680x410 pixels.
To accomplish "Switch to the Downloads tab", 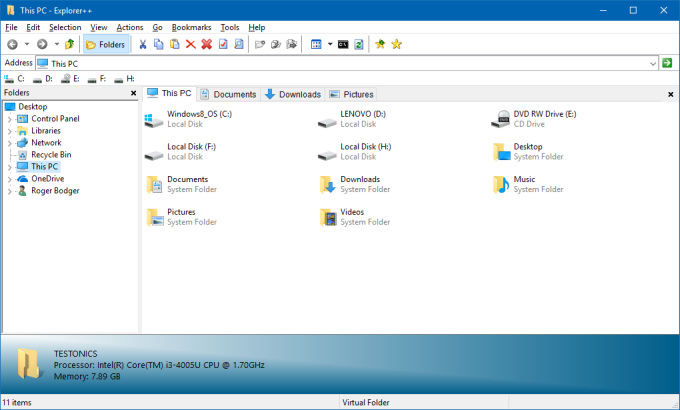I will 292,94.
